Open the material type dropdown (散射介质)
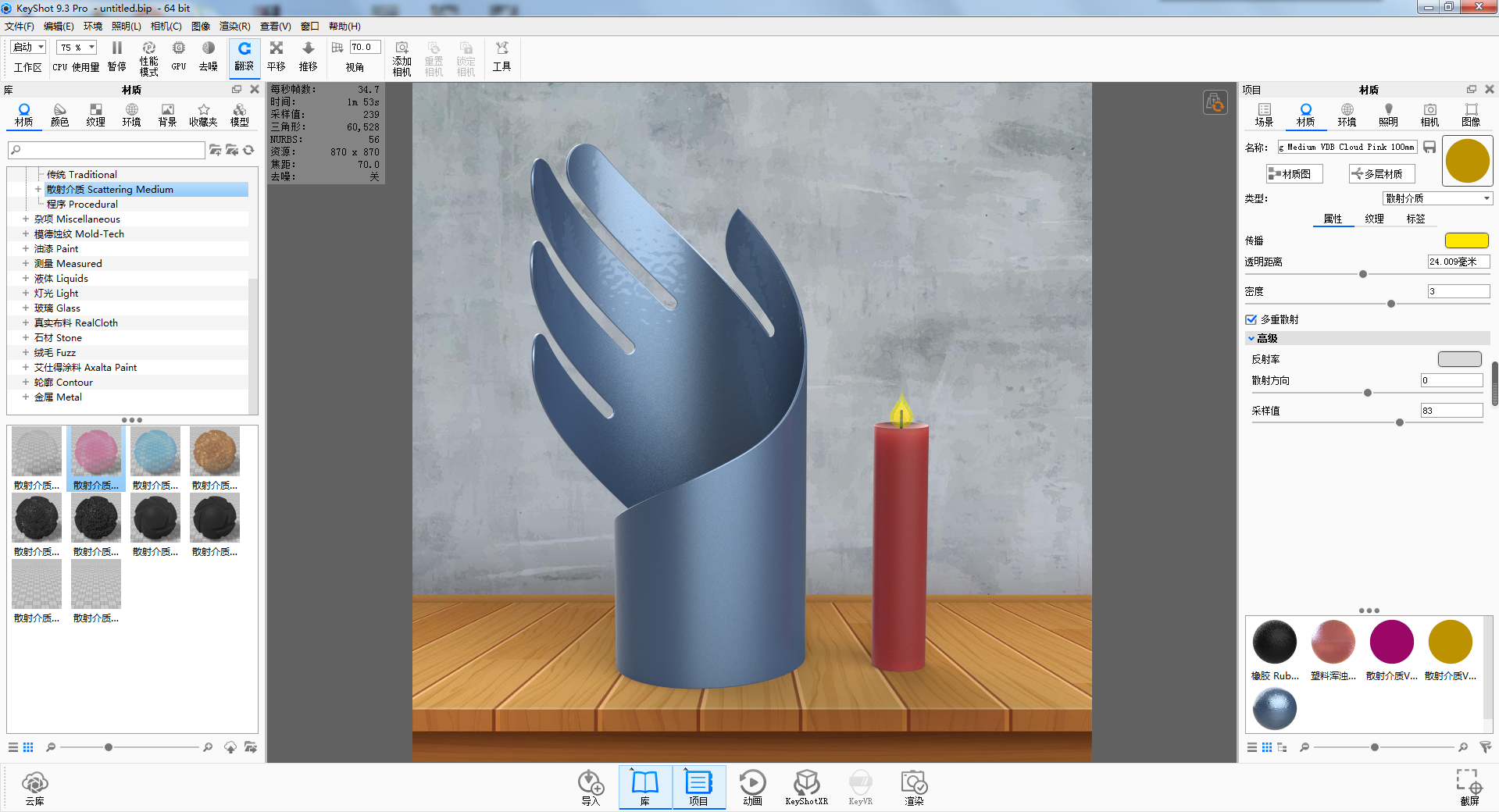 1437,199
